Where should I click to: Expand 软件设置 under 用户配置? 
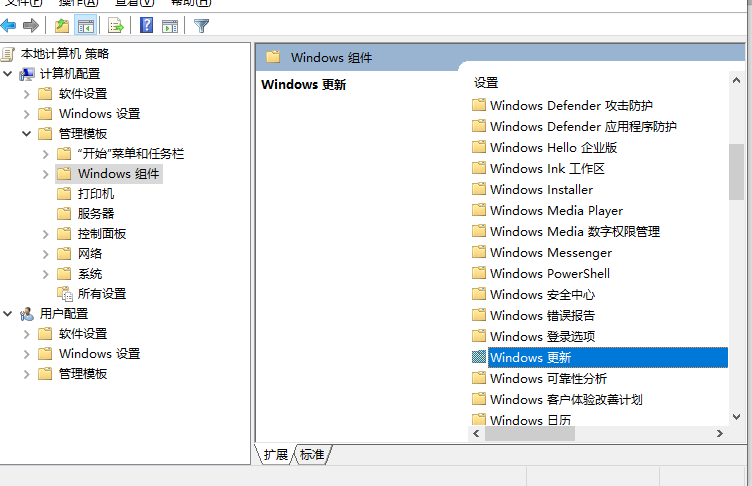[27, 334]
